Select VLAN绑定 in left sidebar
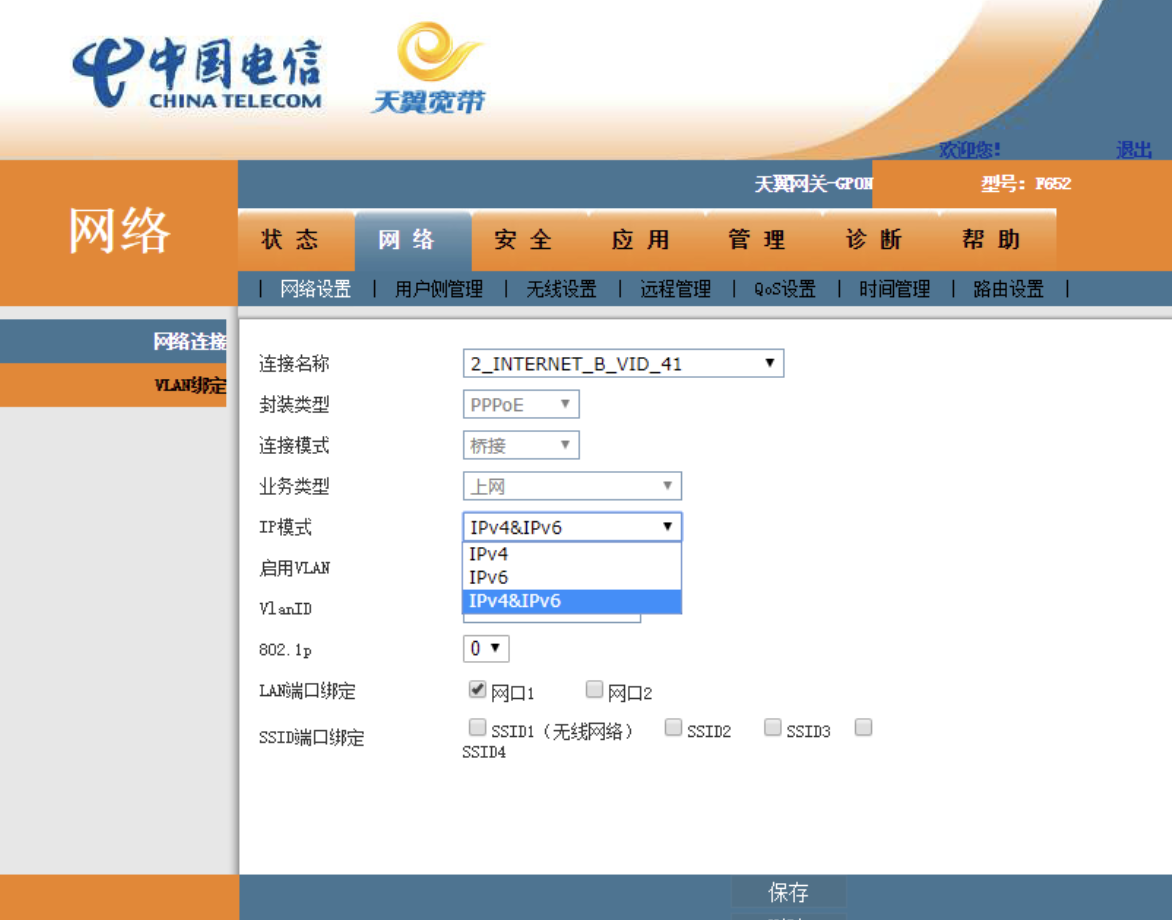The image size is (1172, 920). pyautogui.click(x=113, y=386)
